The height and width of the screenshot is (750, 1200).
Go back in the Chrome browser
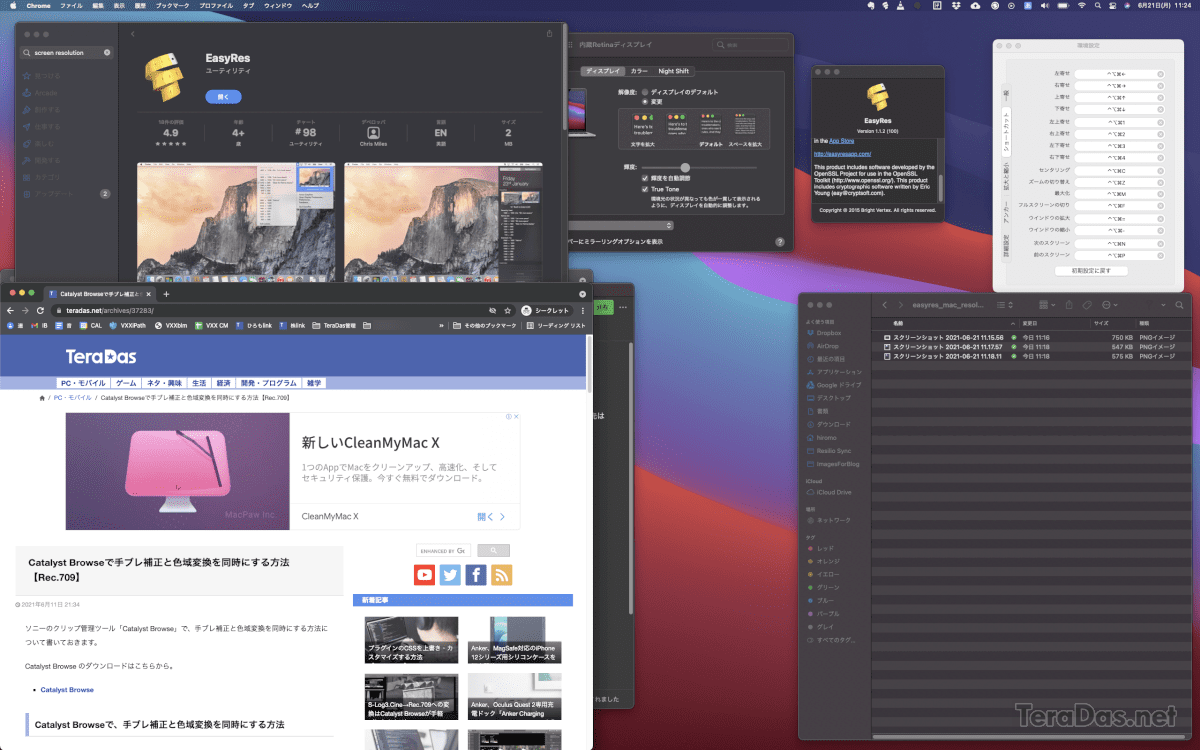point(11,311)
